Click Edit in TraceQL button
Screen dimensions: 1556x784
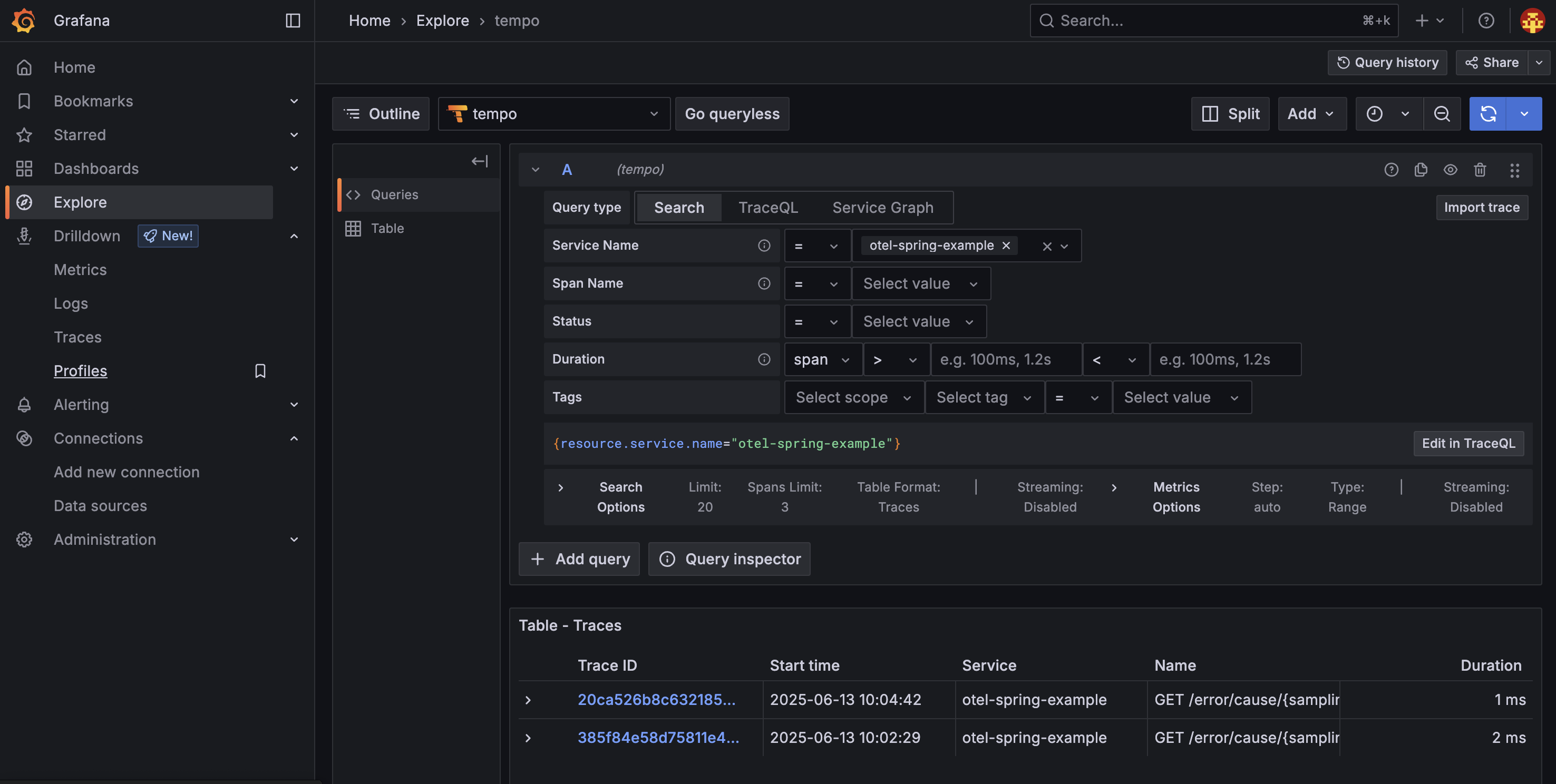[1469, 443]
